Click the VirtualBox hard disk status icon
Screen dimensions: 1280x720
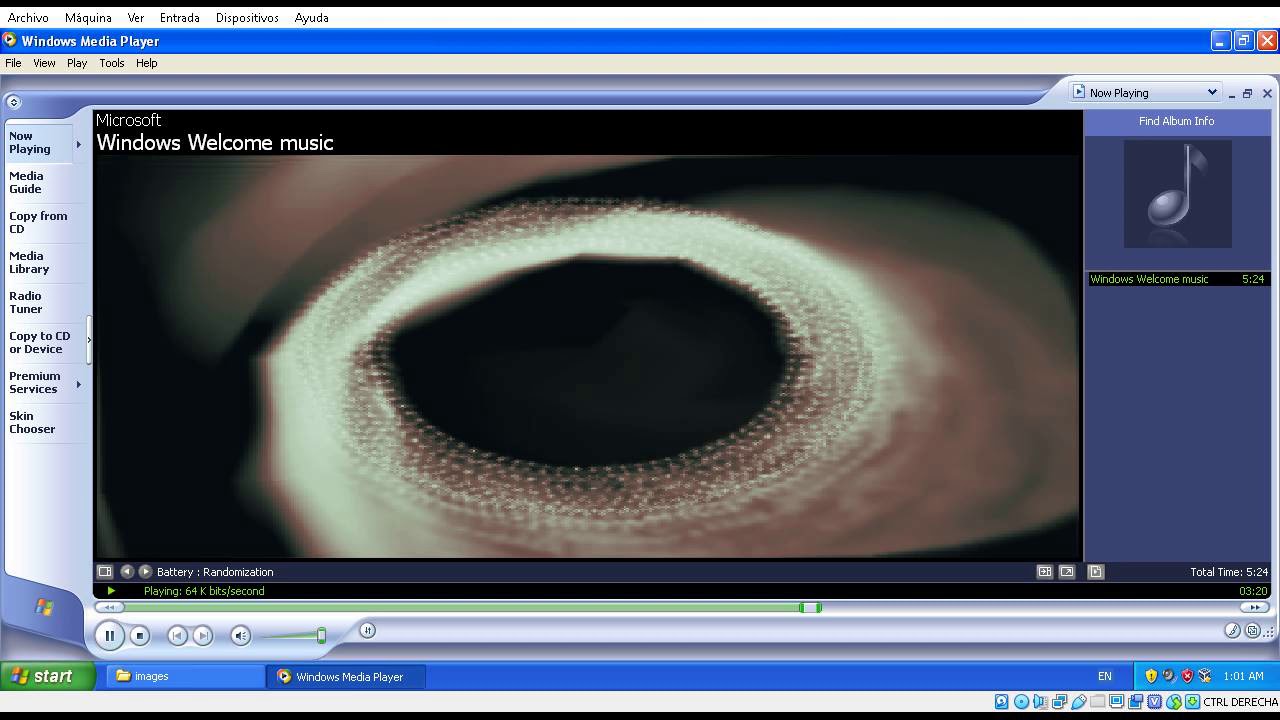tap(1002, 702)
